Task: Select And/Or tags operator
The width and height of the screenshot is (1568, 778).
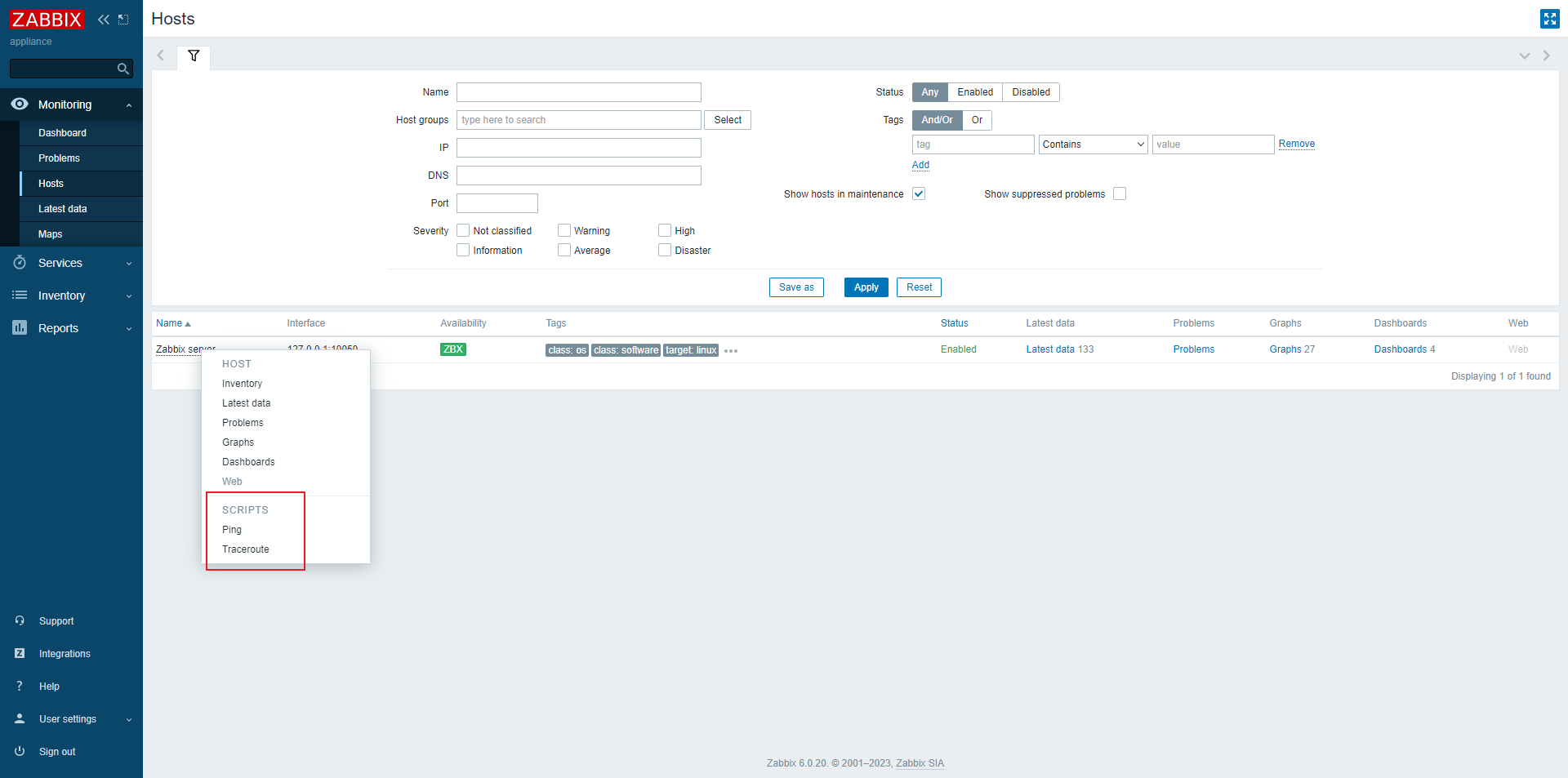Action: click(938, 120)
